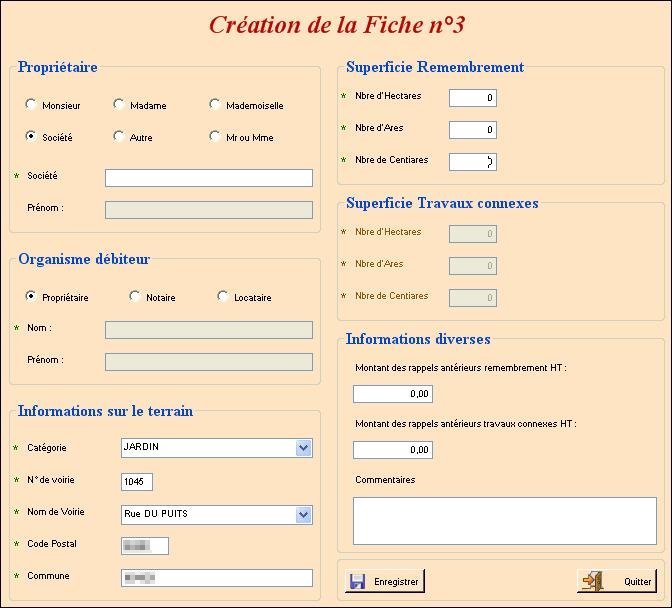Expand the Nom de Voirie dropdown list
The image size is (672, 608).
click(x=304, y=514)
